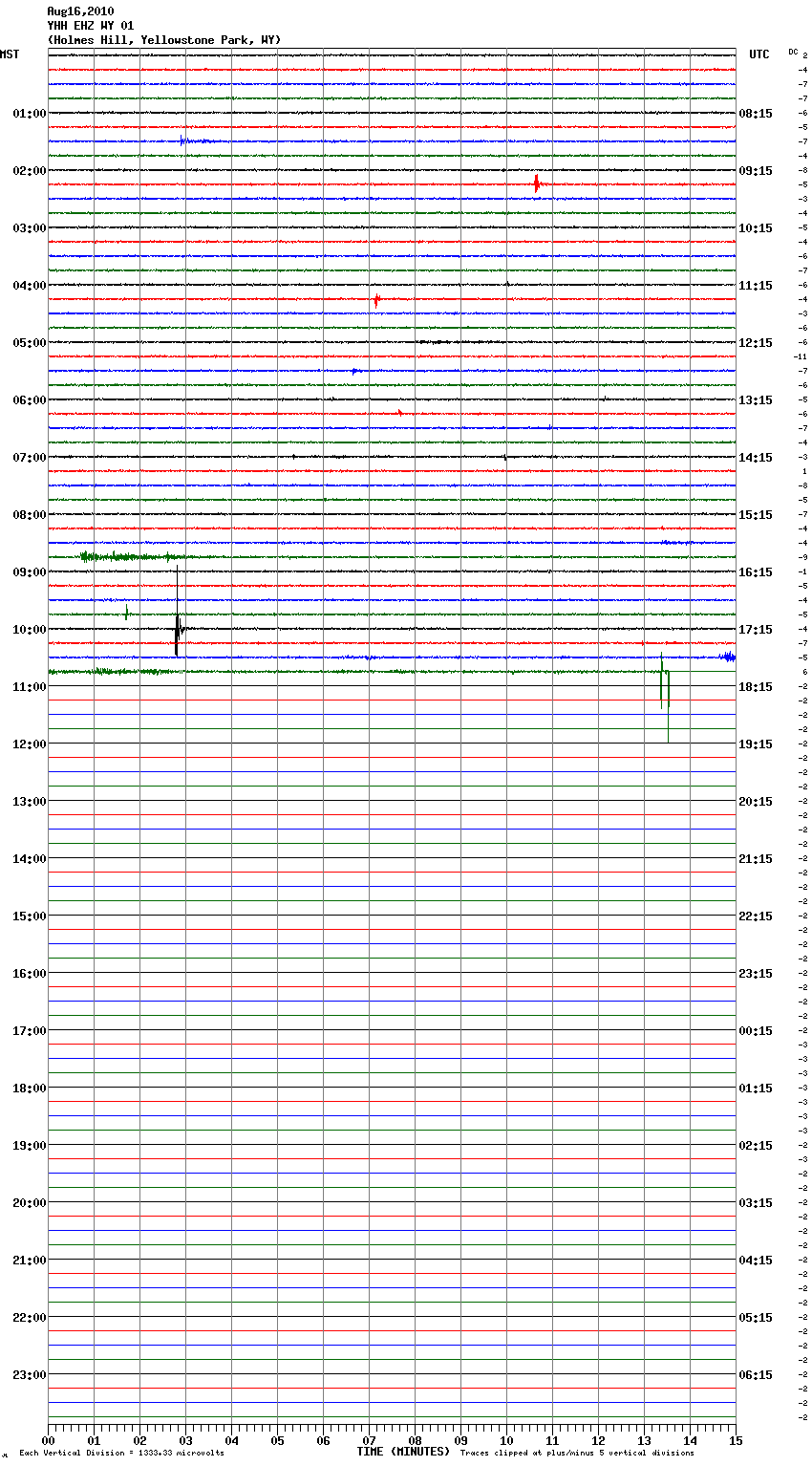Click the UTC column header
This screenshot has width=812, height=1466.
click(759, 54)
